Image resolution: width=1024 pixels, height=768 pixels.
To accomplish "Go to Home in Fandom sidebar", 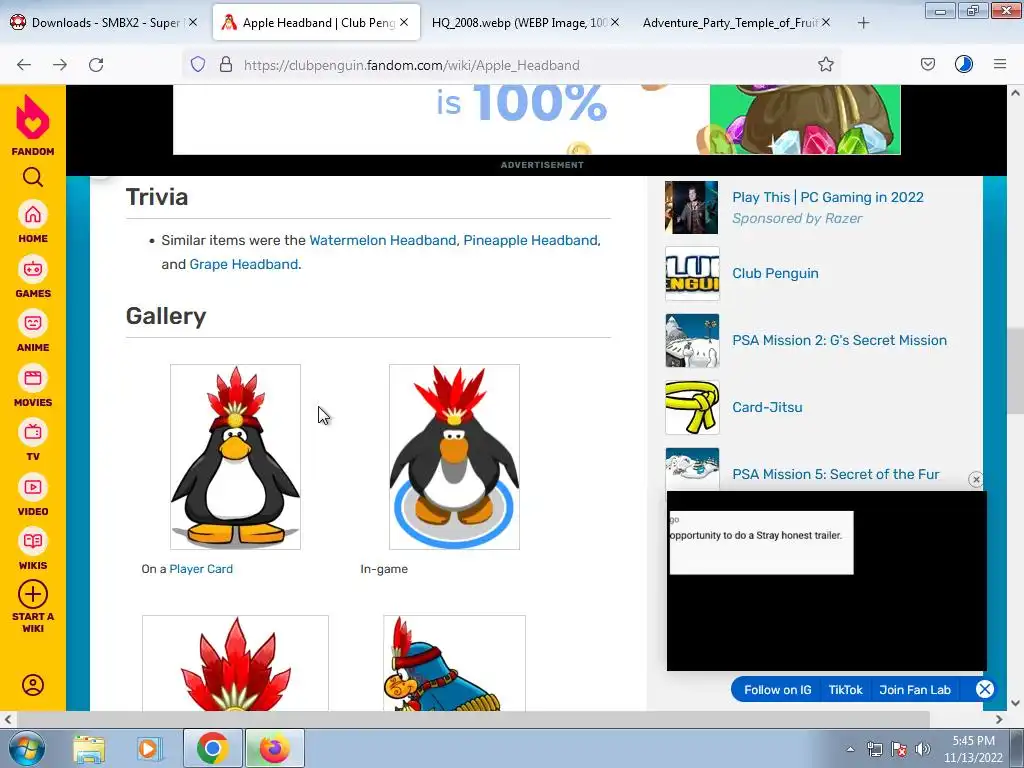I will [33, 223].
